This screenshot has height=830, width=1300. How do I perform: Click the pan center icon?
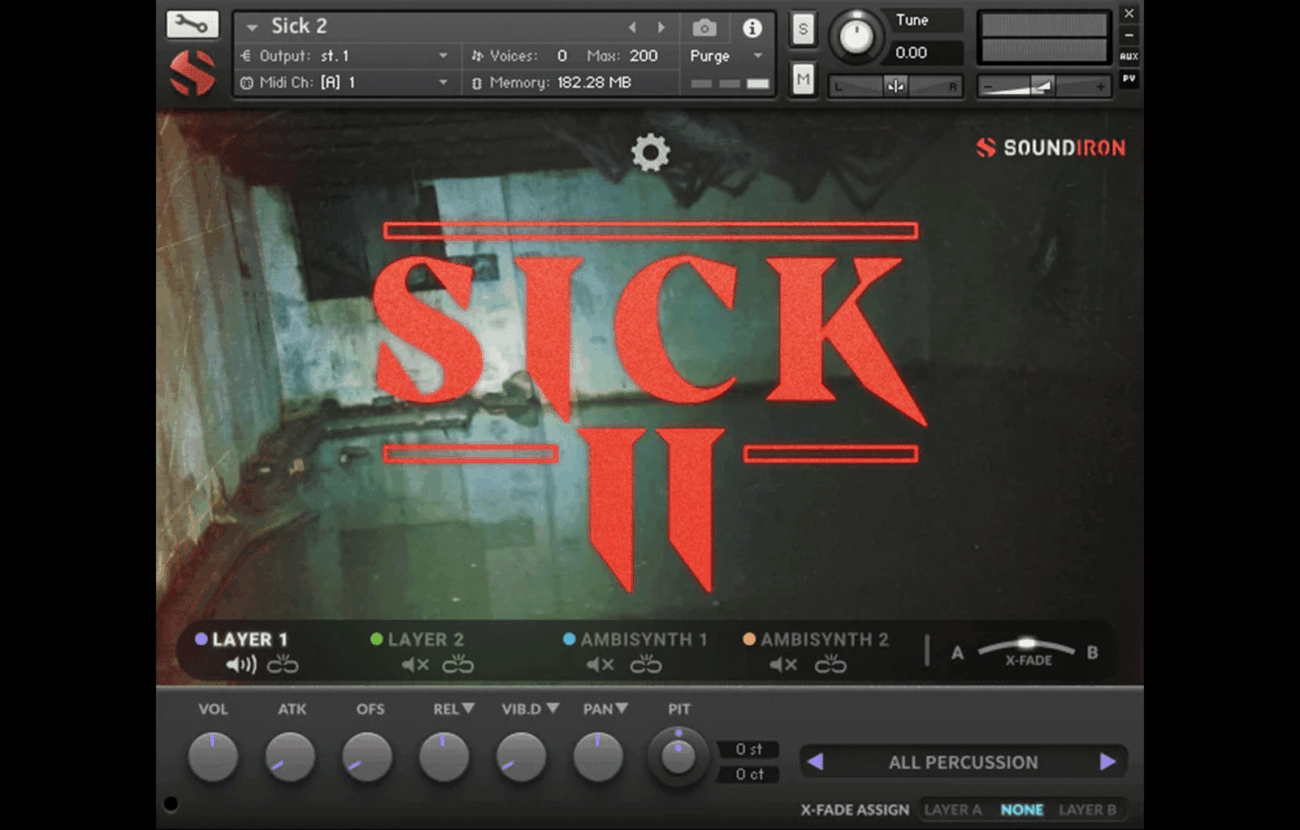[896, 87]
